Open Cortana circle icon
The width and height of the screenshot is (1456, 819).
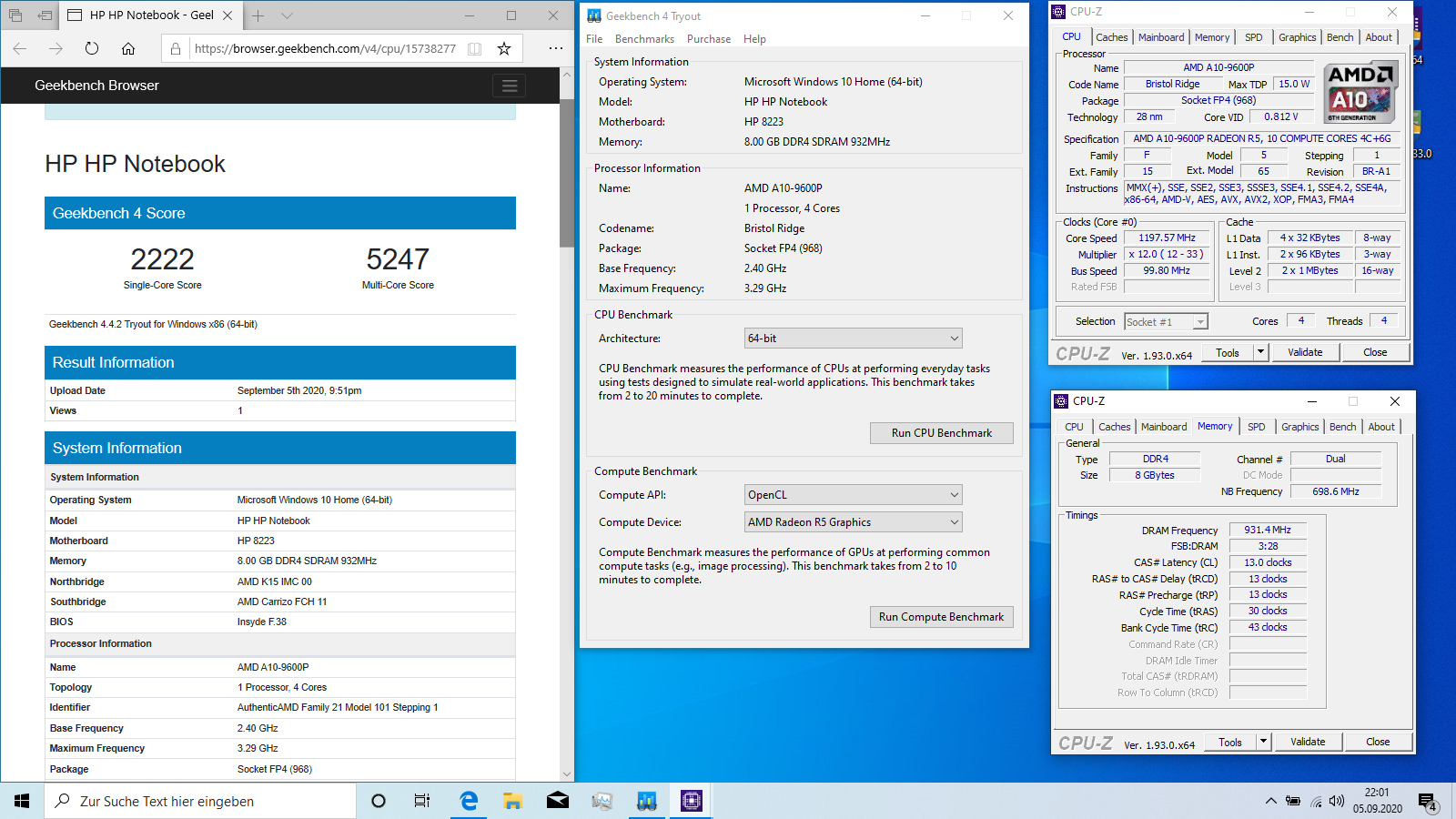coord(379,801)
